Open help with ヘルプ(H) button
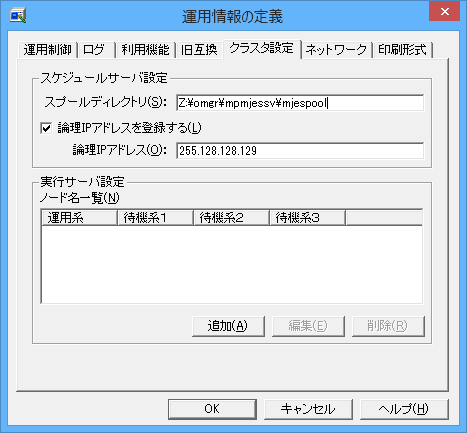The image size is (467, 433). click(404, 409)
